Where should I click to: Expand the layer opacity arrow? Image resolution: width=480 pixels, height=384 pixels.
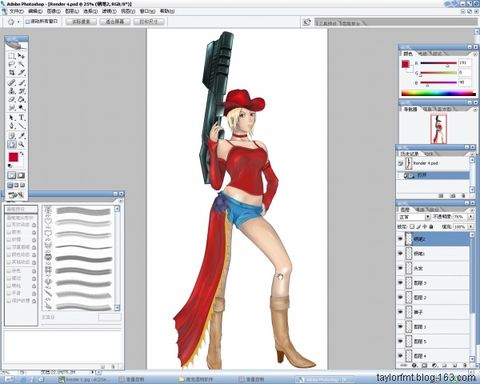(470, 217)
